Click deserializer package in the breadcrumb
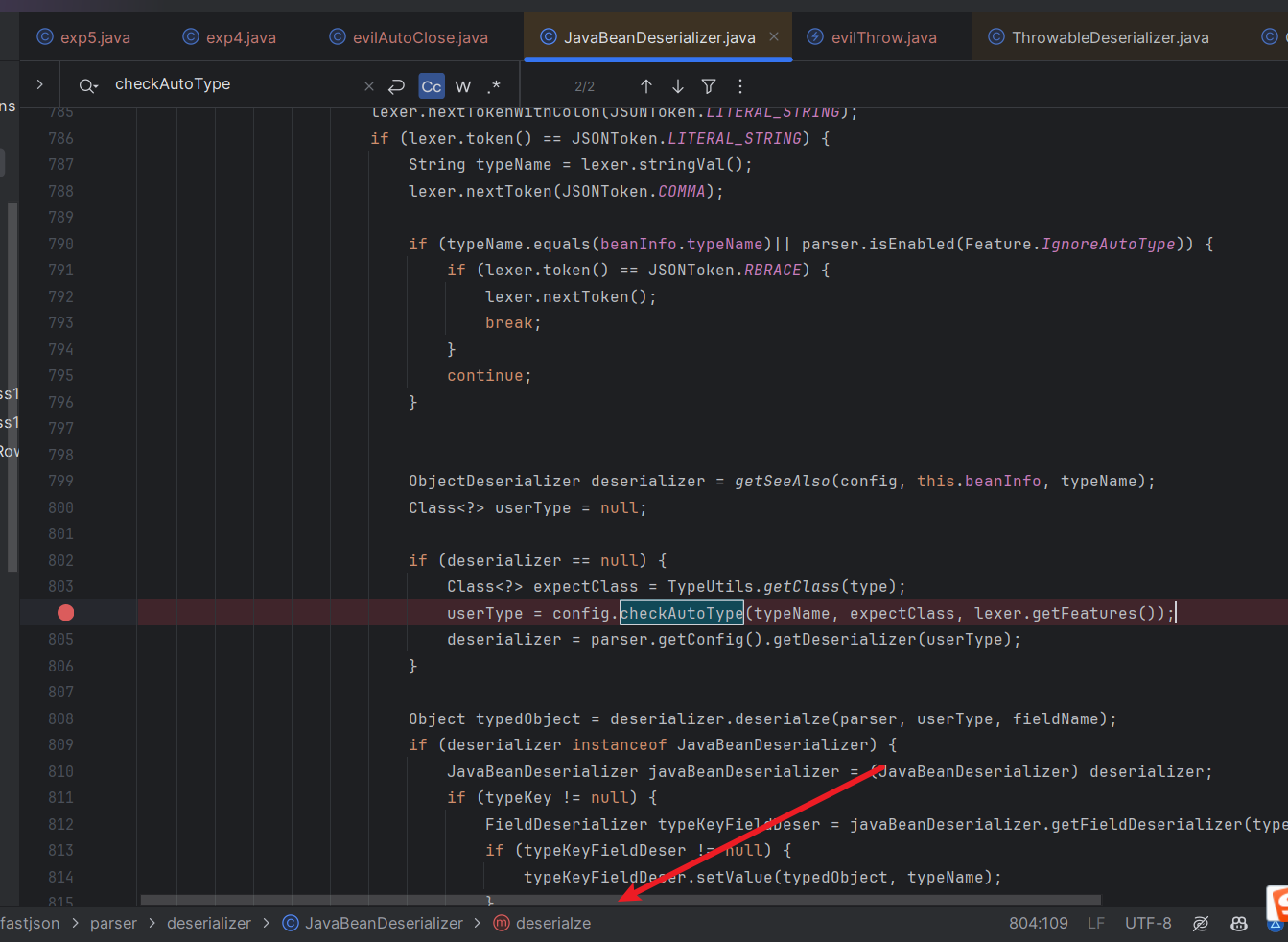This screenshot has height=942, width=1288. point(209,923)
